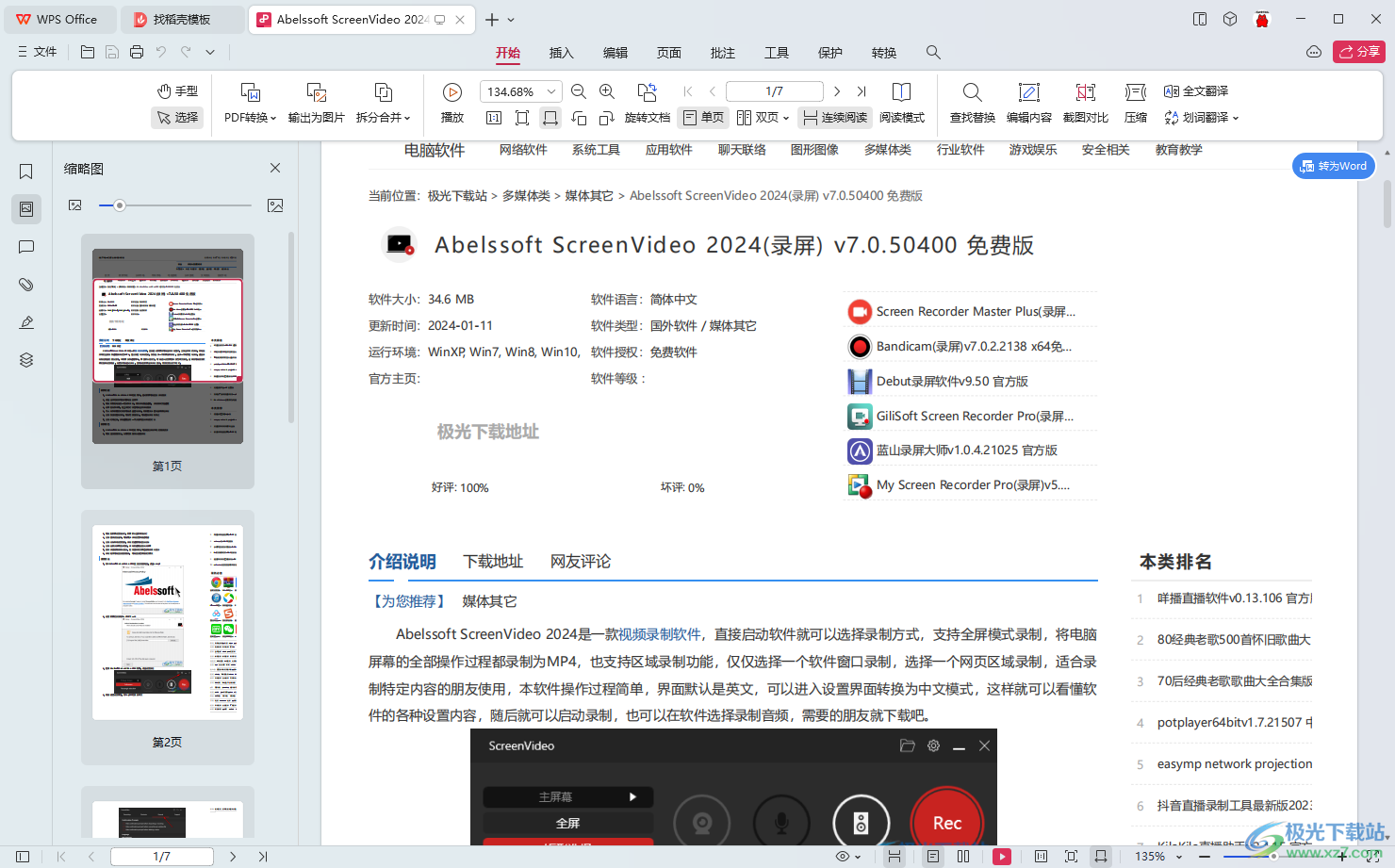Open the layers icon in the sidebar
1395x868 pixels.
coord(26,360)
